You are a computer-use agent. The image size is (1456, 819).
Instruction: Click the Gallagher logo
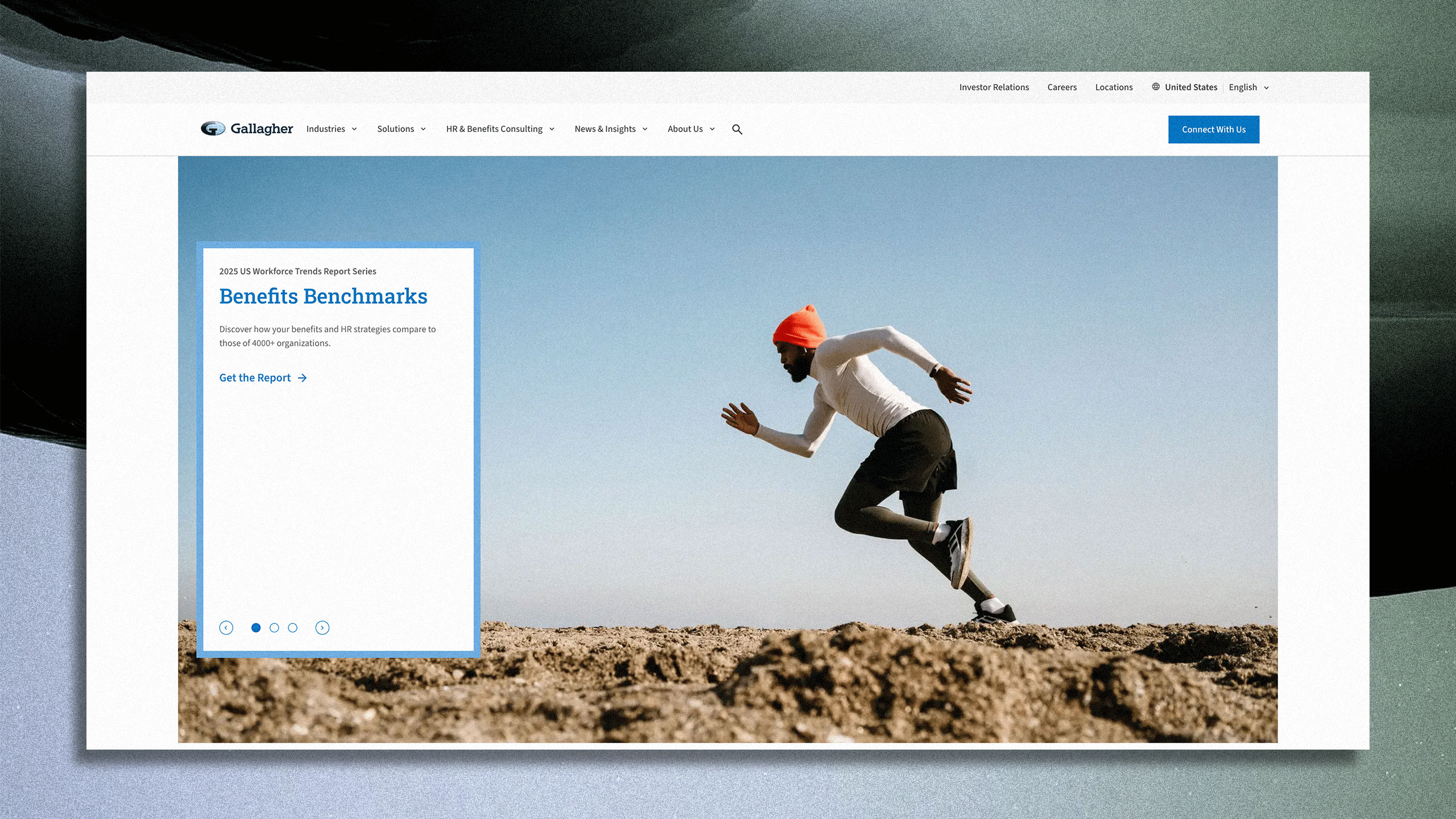pyautogui.click(x=247, y=129)
